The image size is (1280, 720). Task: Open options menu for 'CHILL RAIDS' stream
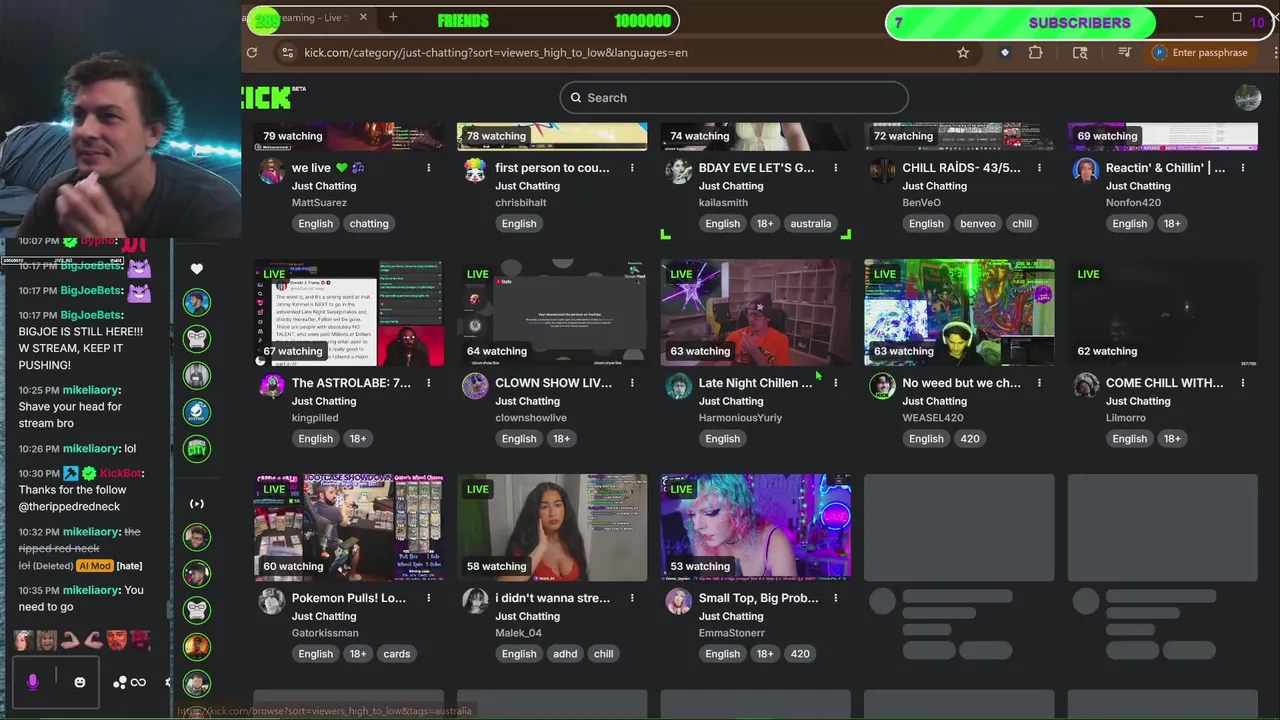[x=1039, y=168]
